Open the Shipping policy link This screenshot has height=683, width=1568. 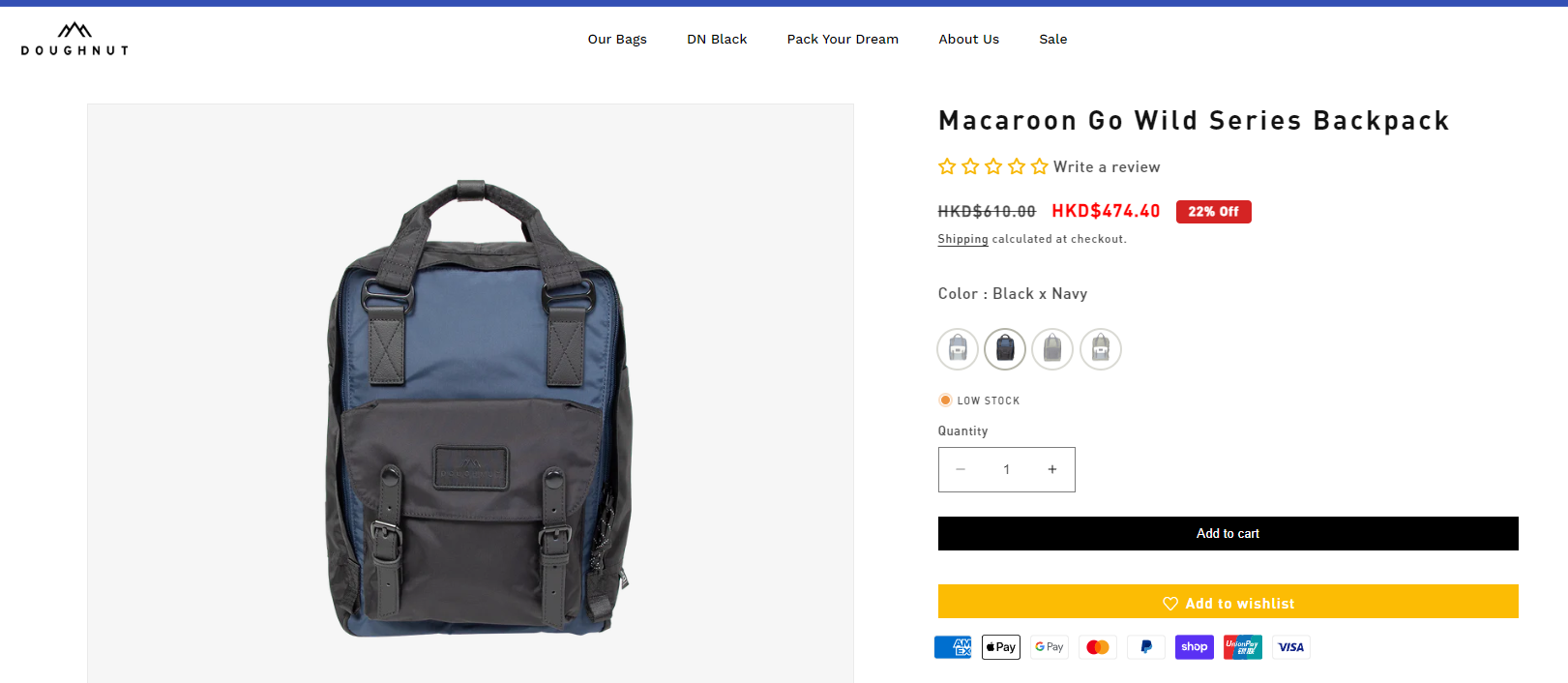(x=962, y=239)
